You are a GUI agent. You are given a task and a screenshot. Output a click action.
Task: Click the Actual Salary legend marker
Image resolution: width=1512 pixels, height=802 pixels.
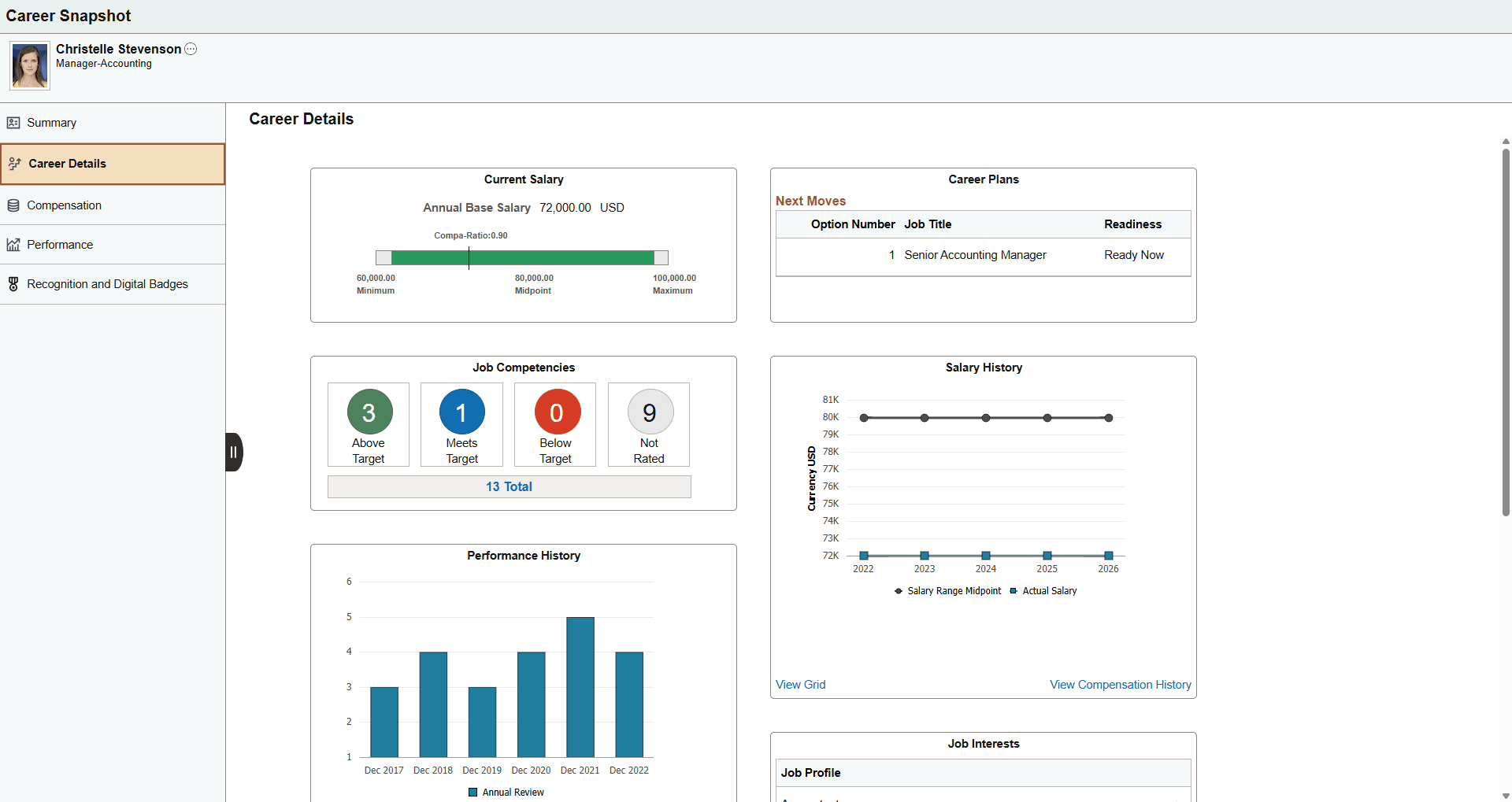(1014, 591)
